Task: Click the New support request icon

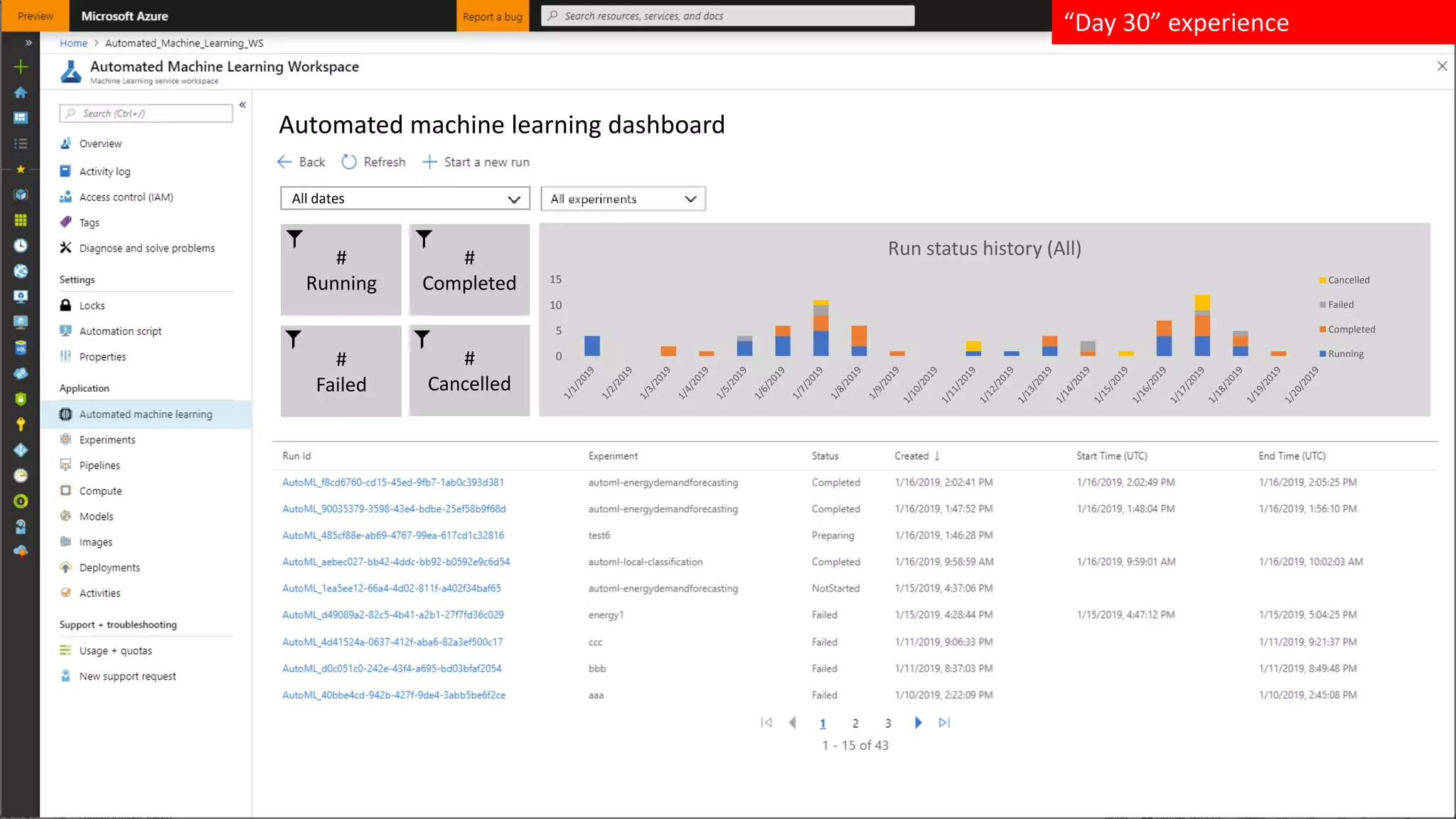Action: pyautogui.click(x=65, y=676)
